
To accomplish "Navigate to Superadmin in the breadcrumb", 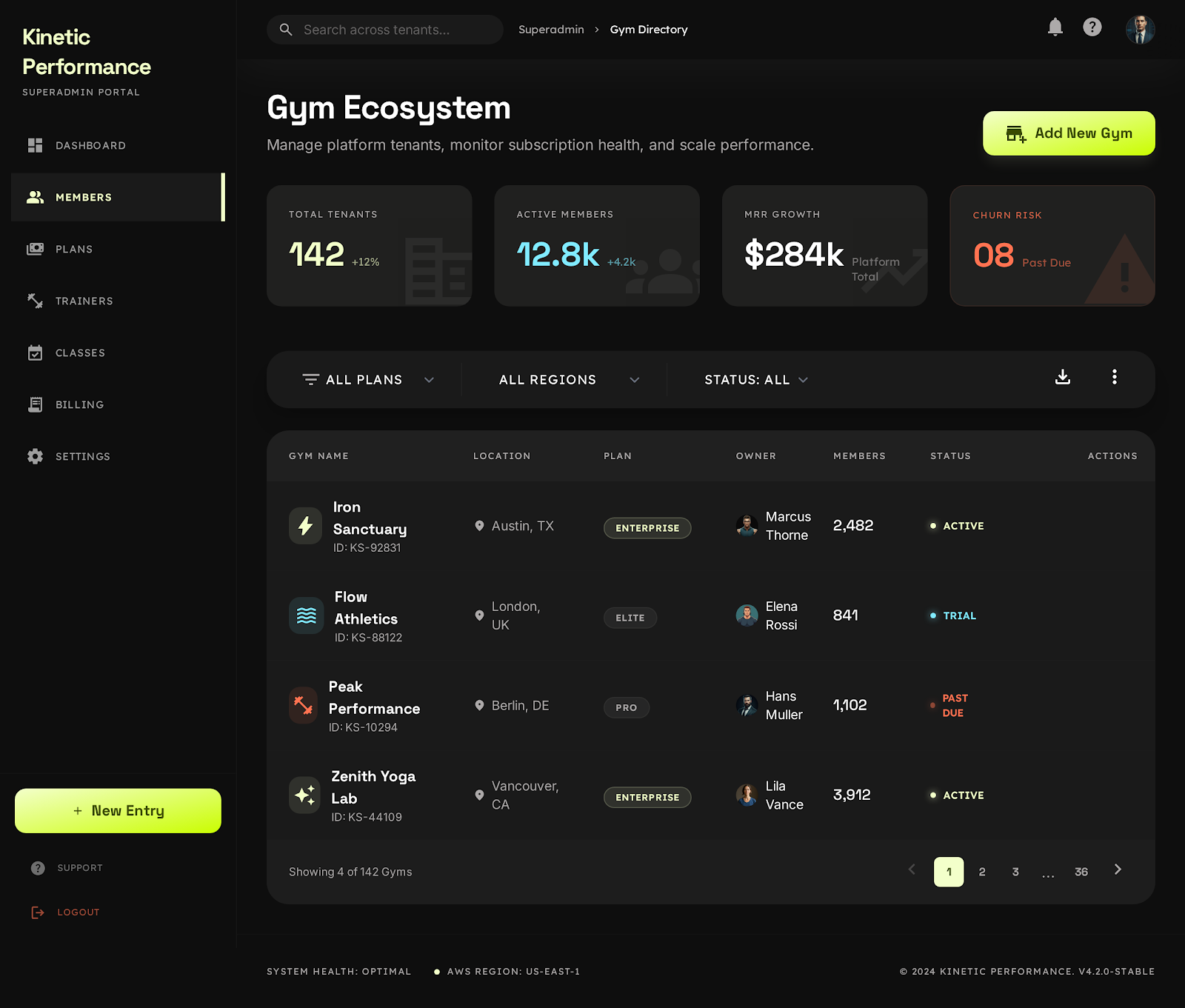I will [x=551, y=29].
